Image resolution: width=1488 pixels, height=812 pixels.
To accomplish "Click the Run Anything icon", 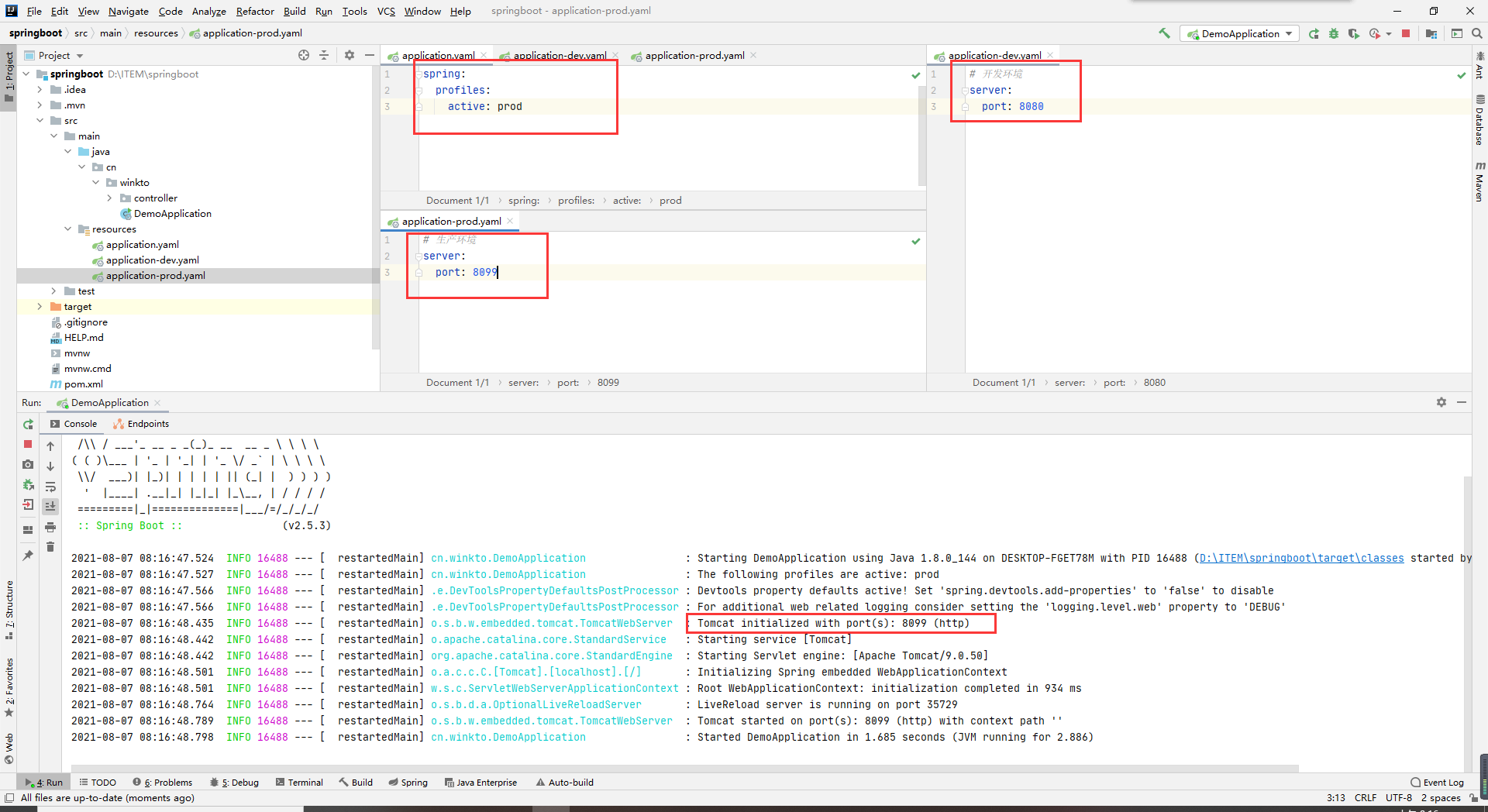I will [x=1457, y=33].
